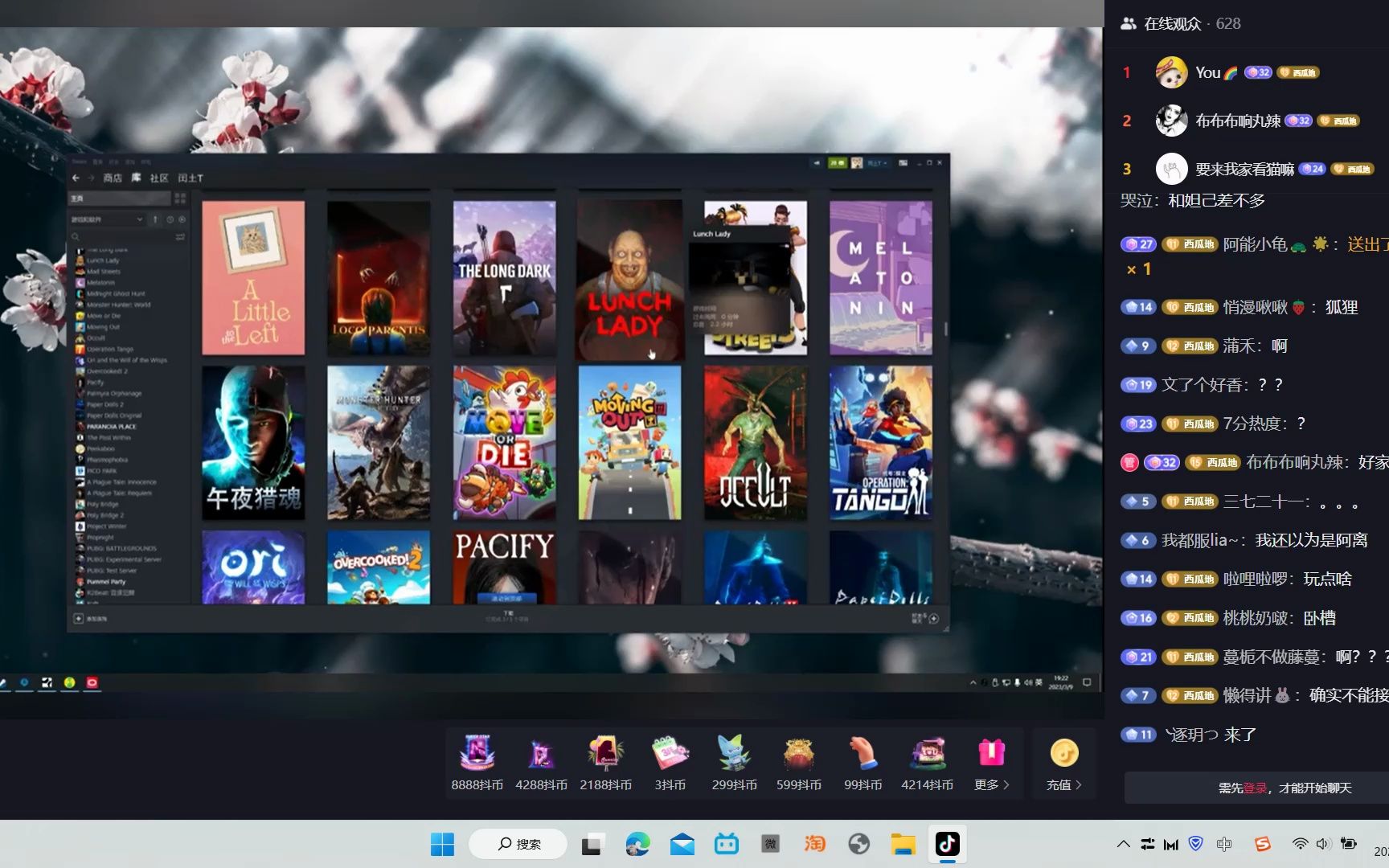Send the 2188抖币 gift
1389x868 pixels.
pyautogui.click(x=605, y=764)
